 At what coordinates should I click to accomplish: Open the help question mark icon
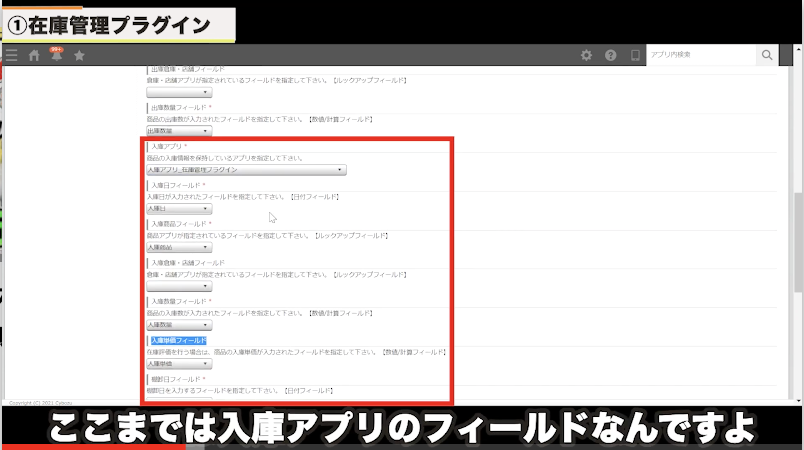tap(610, 55)
